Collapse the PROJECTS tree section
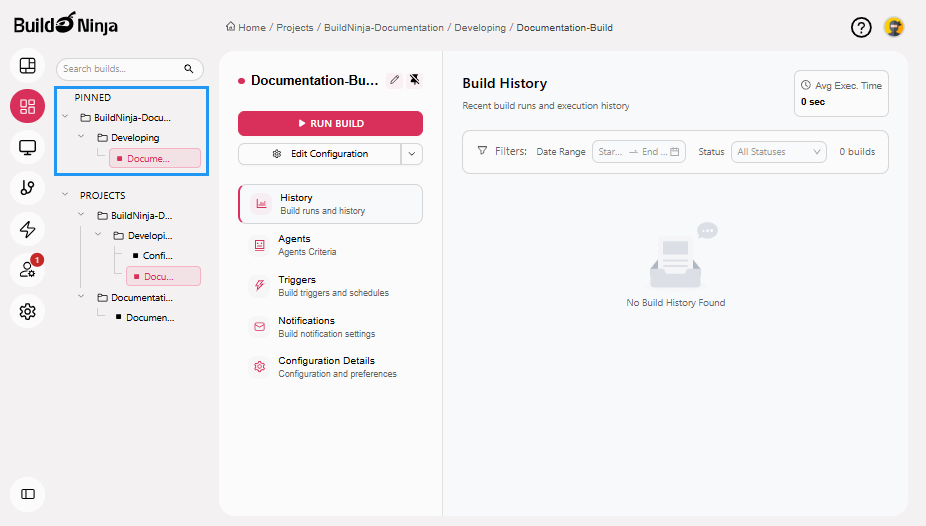The image size is (926, 526). tap(66, 196)
